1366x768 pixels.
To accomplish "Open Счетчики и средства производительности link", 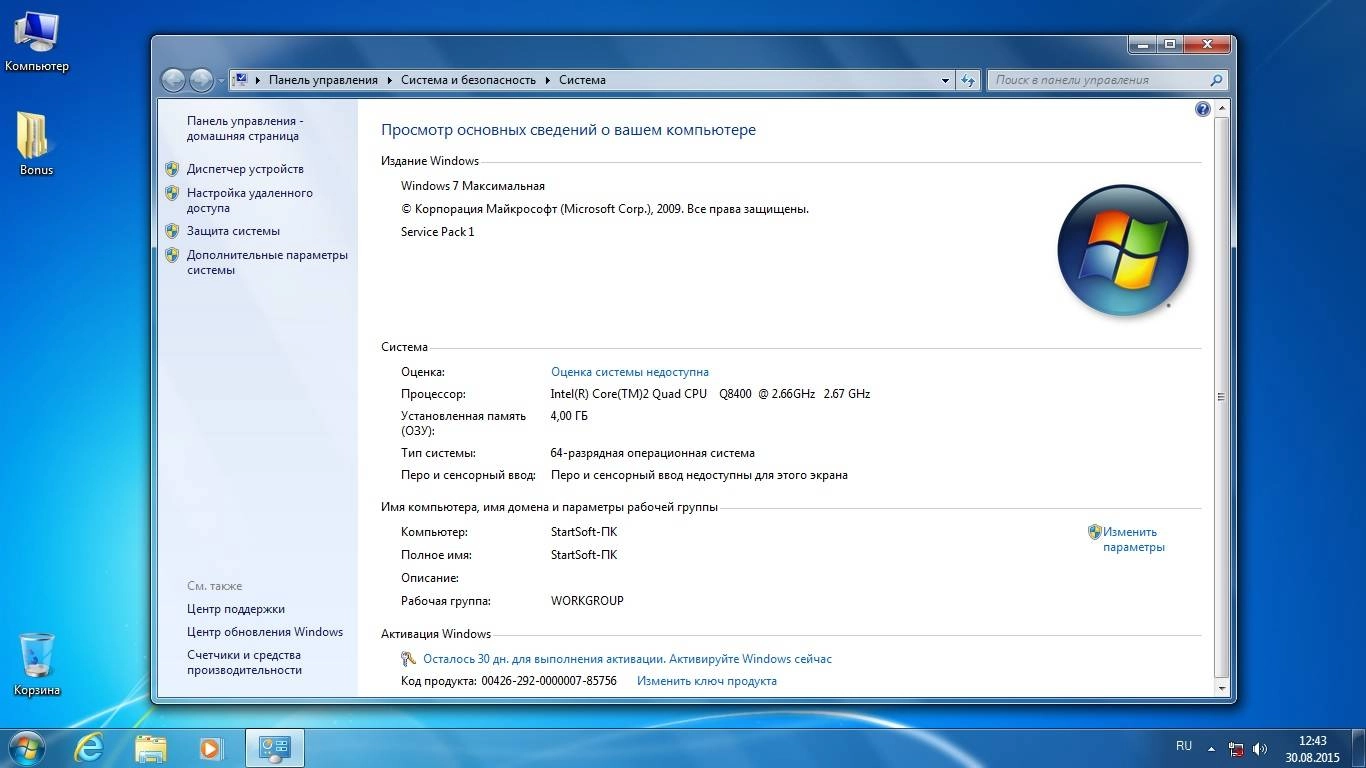I will click(x=244, y=662).
